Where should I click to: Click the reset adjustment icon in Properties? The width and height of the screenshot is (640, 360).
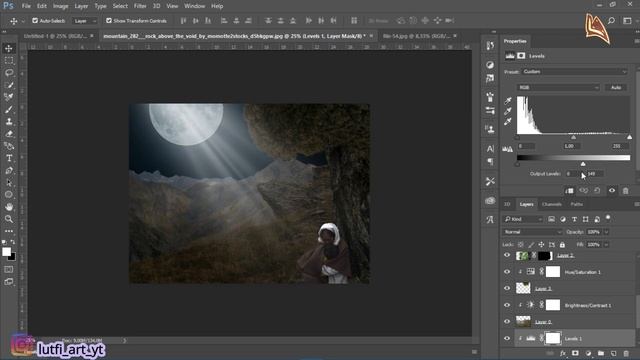point(597,191)
